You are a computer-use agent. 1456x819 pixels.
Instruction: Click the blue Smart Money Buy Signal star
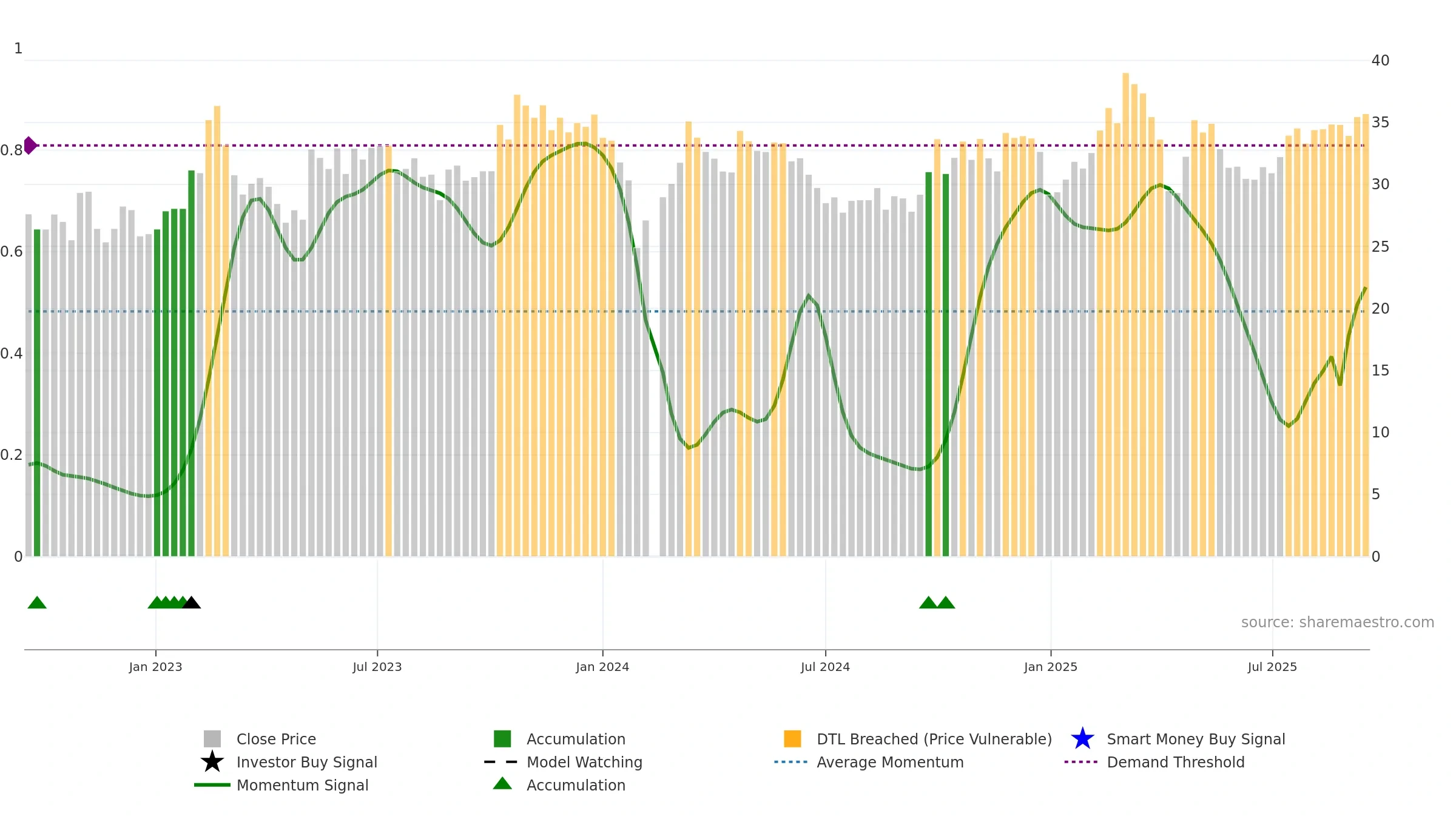pyautogui.click(x=1083, y=739)
